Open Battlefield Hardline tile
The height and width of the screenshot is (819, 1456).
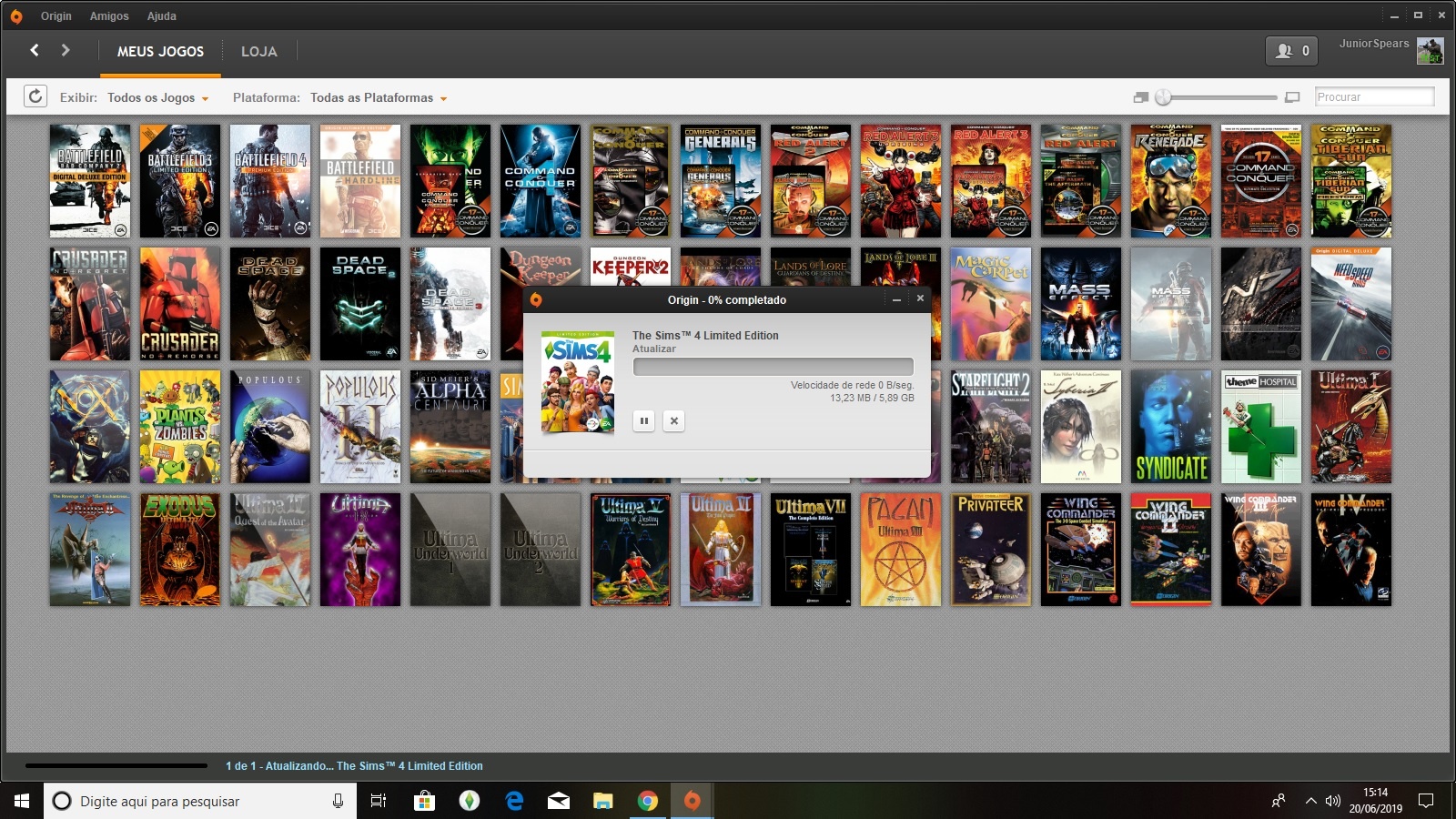coord(360,181)
